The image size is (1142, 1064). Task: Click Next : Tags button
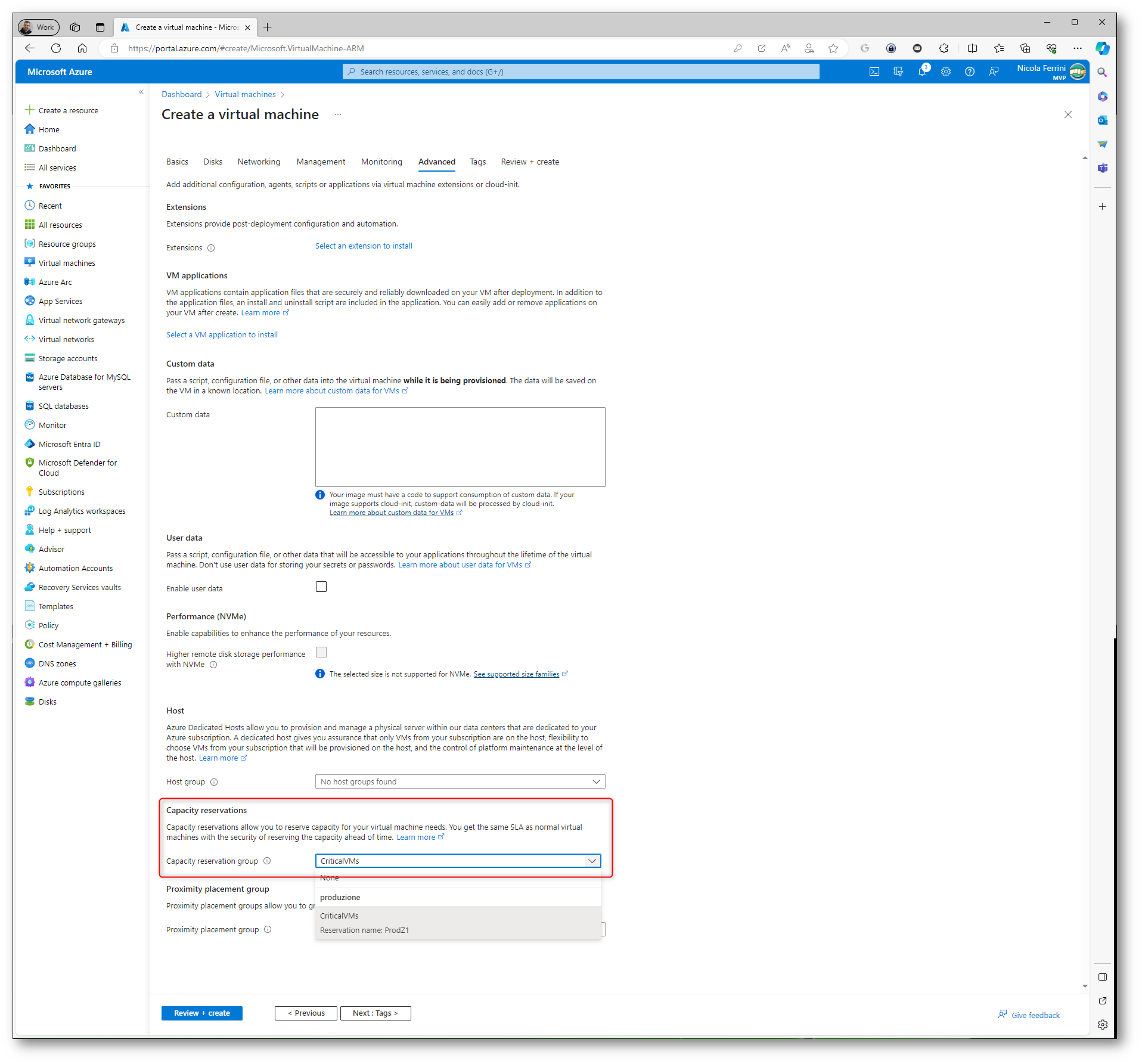(x=376, y=1013)
